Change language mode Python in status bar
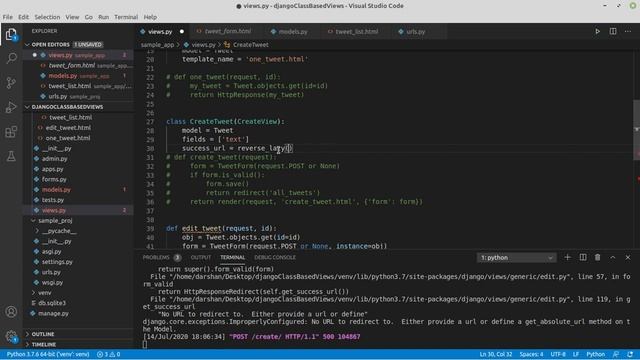The height and width of the screenshot is (360, 640). click(596, 354)
